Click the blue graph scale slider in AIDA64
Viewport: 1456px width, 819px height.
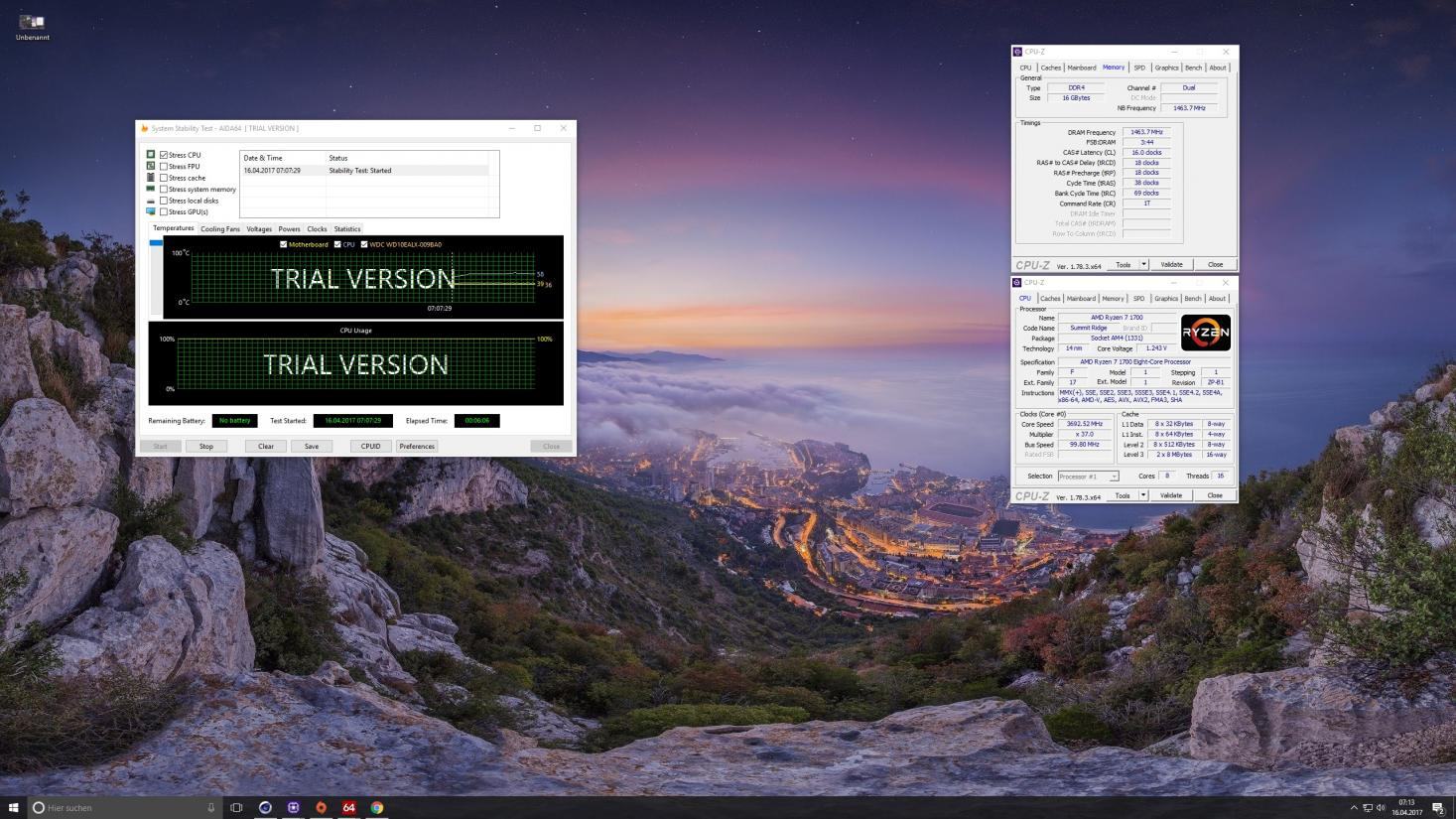coord(155,242)
